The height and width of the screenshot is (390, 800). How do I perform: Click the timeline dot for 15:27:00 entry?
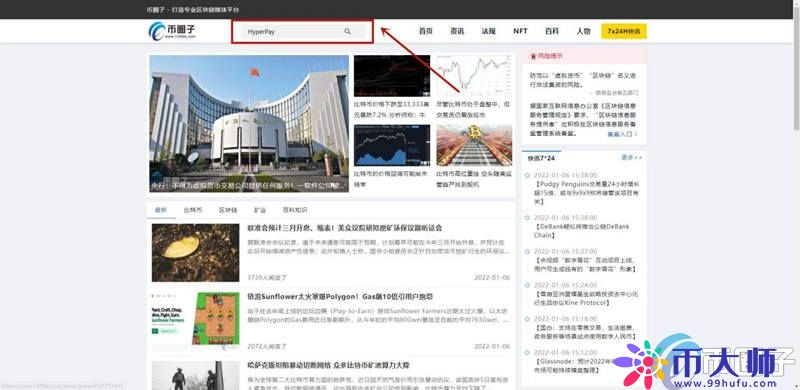[527, 252]
